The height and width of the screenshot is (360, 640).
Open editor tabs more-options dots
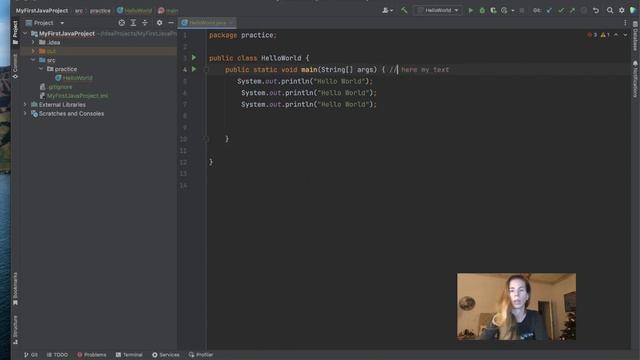pyautogui.click(x=625, y=23)
